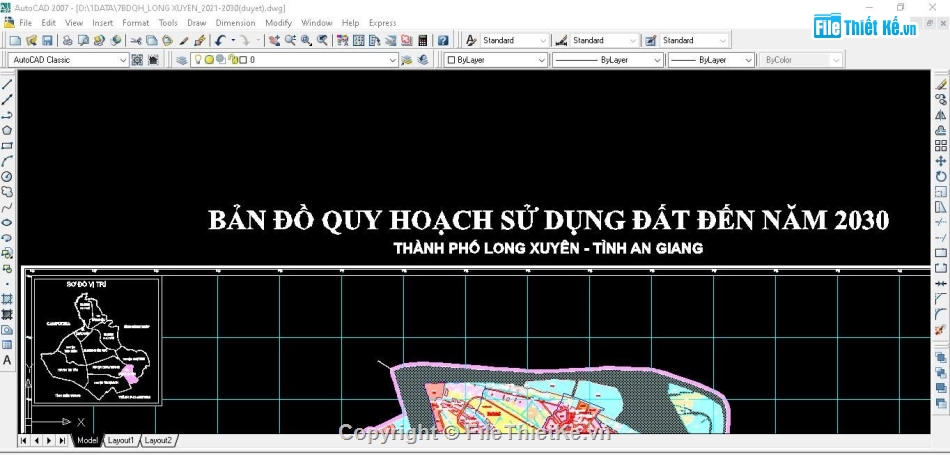Open the undo history arrow dropdown
The height and width of the screenshot is (455, 950).
[x=233, y=41]
